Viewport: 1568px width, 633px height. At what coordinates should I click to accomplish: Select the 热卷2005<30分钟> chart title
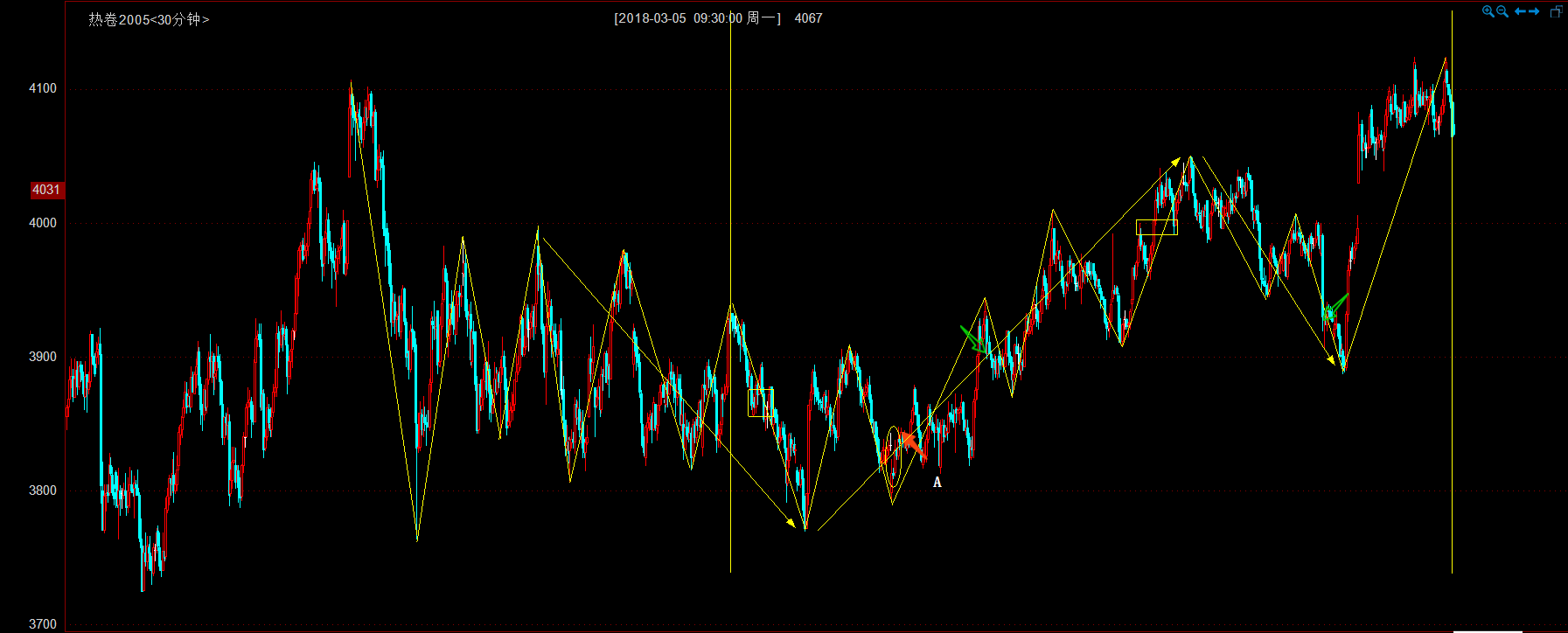(149, 19)
